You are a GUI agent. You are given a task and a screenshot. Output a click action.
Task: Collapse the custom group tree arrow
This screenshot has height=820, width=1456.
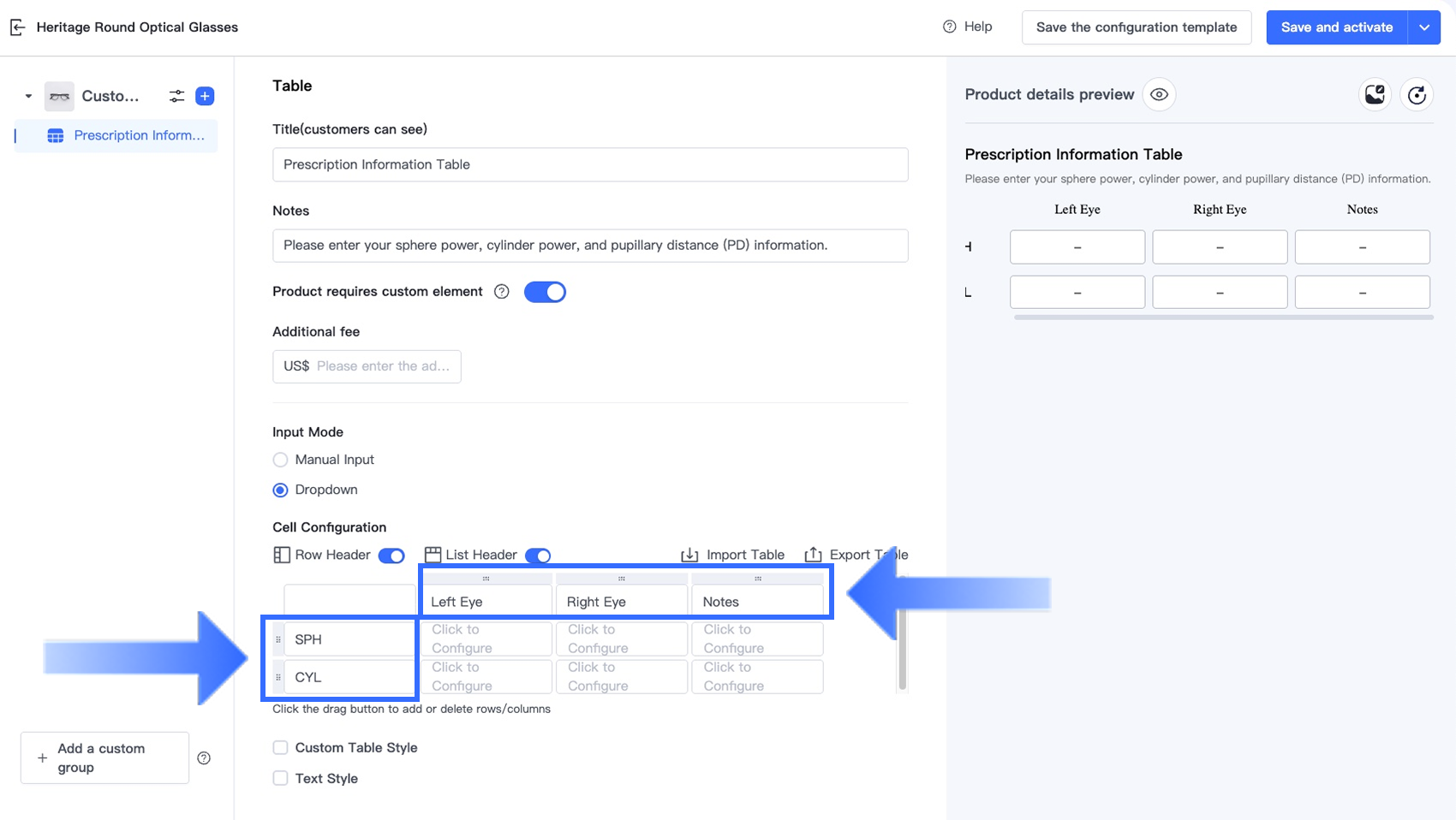pyautogui.click(x=28, y=96)
